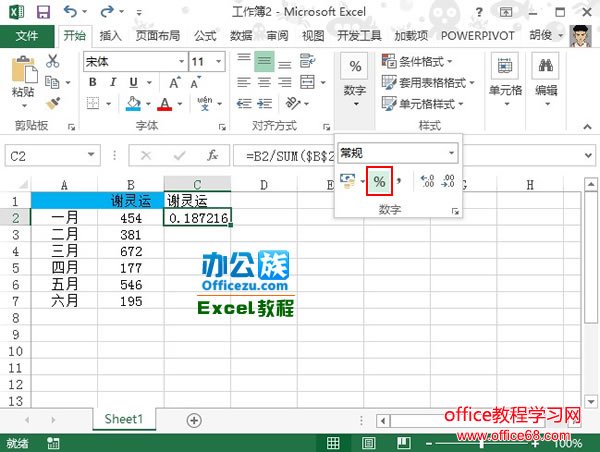Click the Paste clipboard icon

point(24,69)
